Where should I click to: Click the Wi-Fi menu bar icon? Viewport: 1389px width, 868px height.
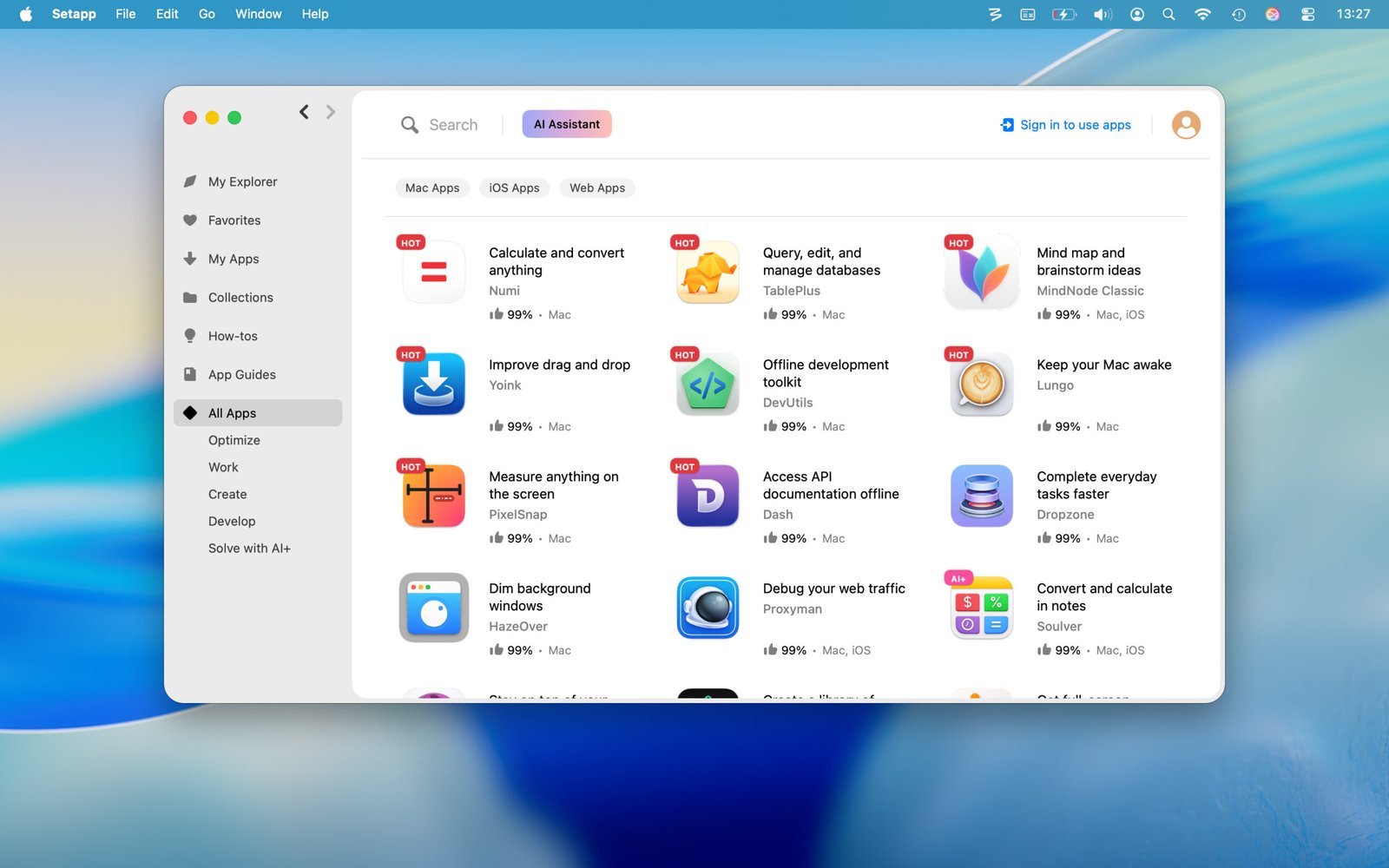click(1202, 14)
